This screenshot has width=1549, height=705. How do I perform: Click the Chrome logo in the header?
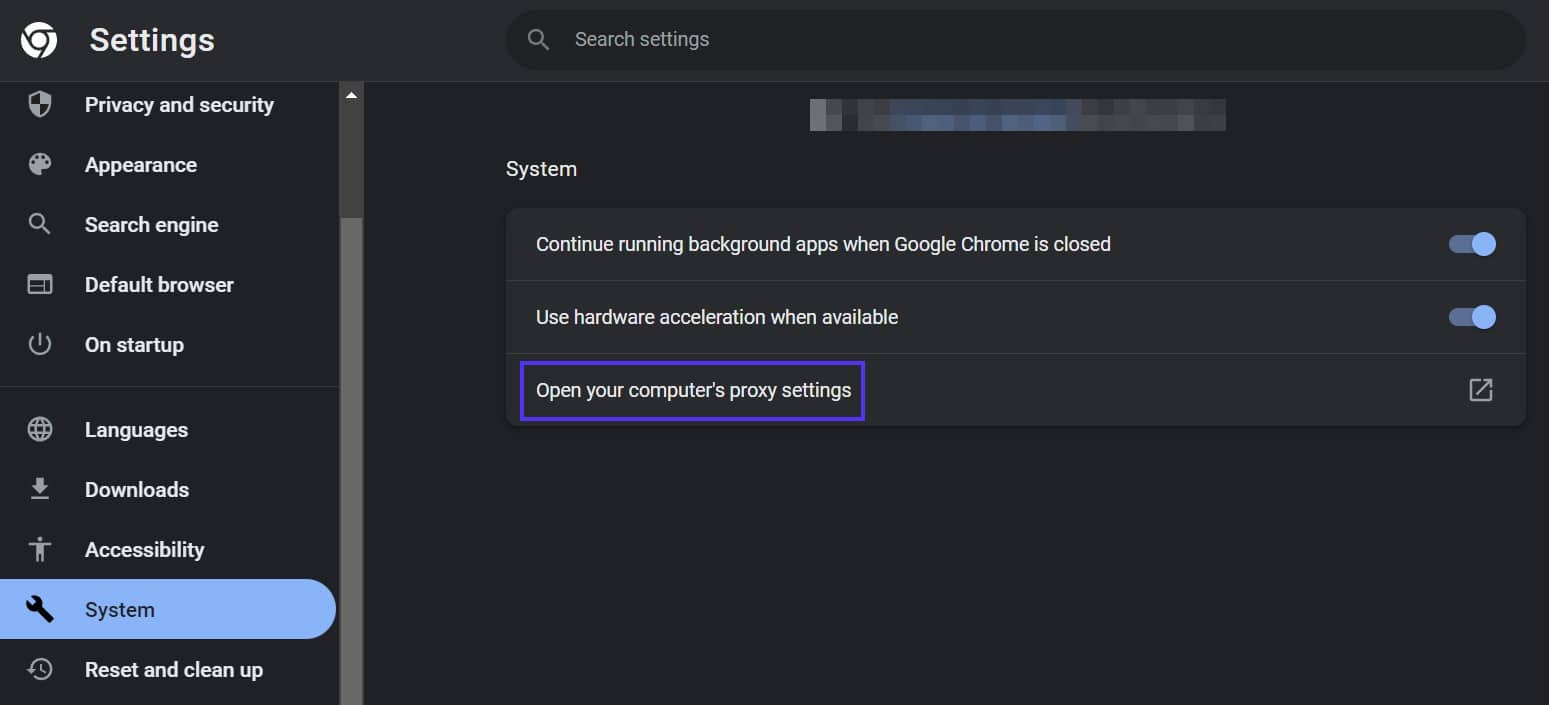(x=37, y=40)
